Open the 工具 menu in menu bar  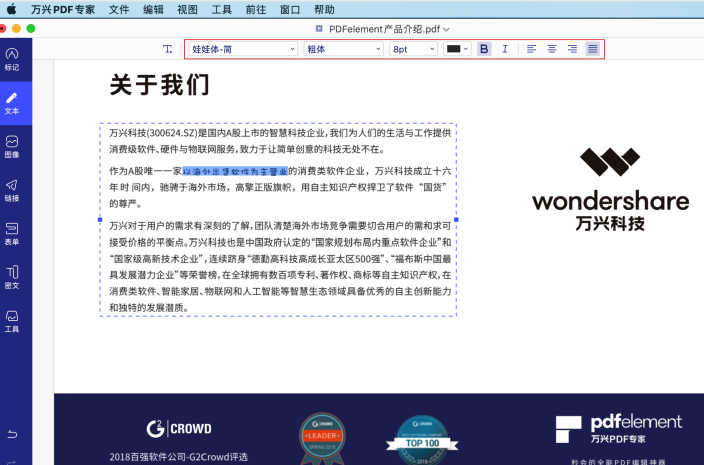pos(221,9)
